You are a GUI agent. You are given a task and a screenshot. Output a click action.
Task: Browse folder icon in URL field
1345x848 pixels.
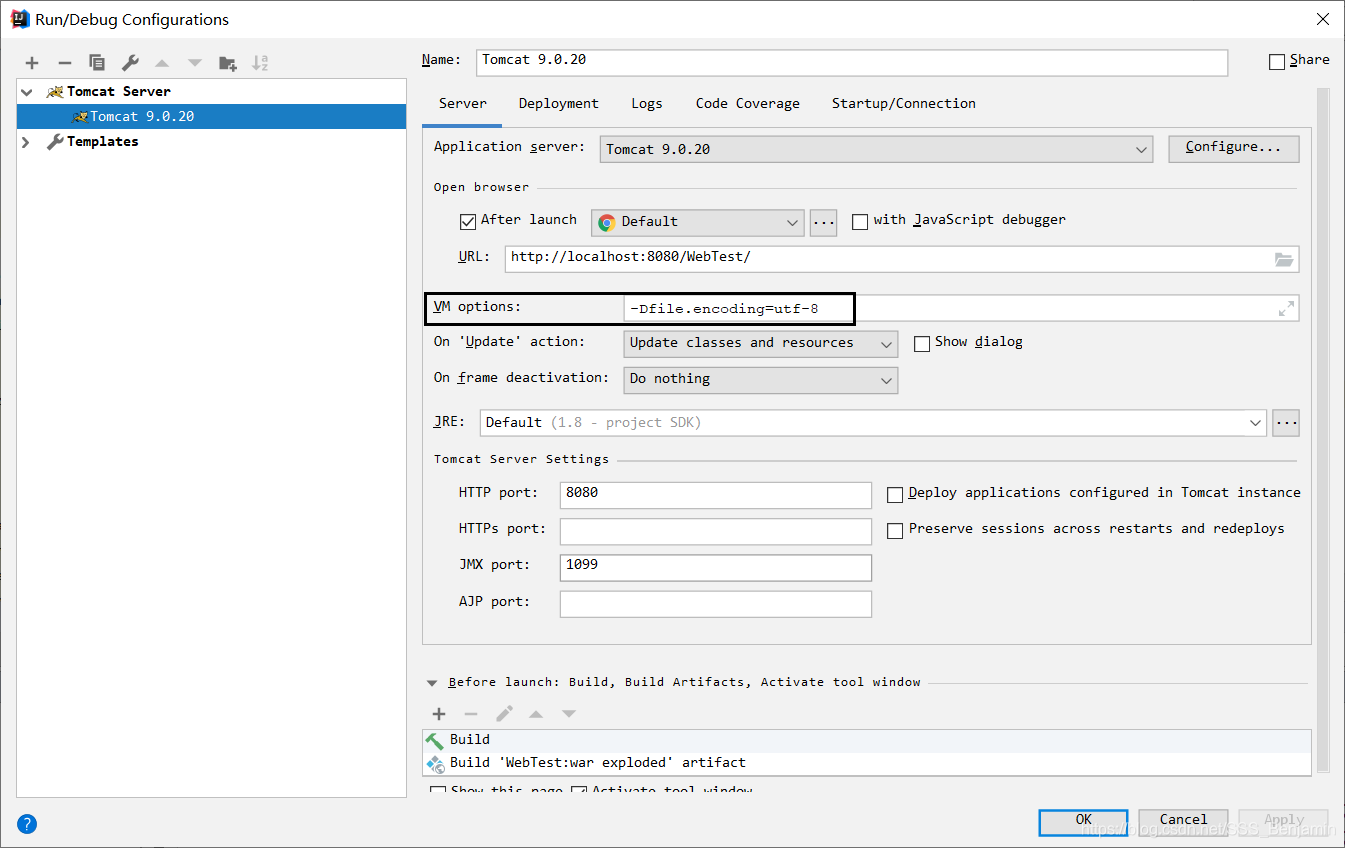coord(1284,259)
